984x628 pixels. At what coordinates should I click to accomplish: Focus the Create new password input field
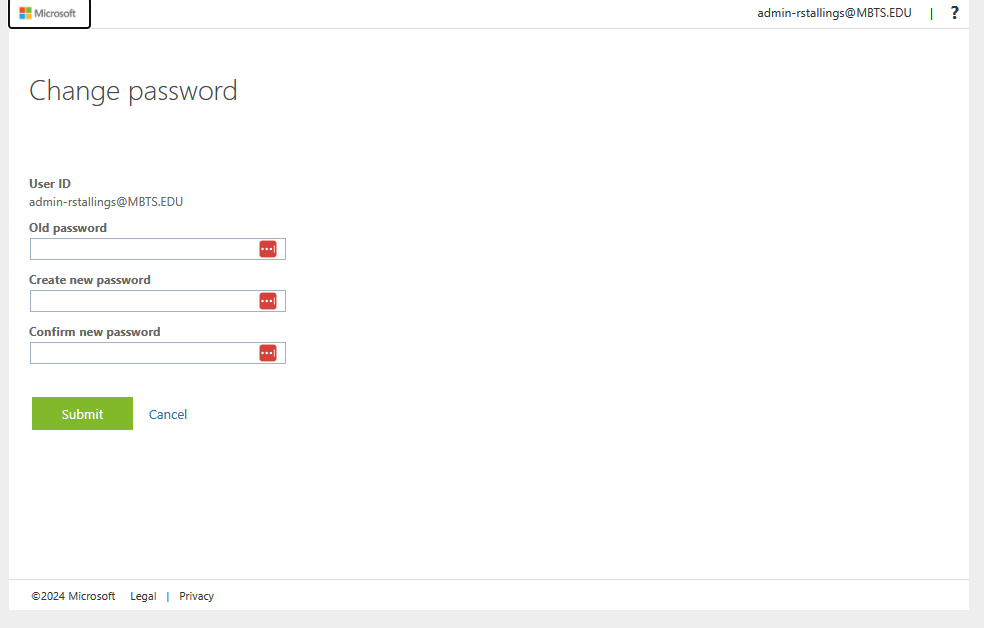coord(143,301)
